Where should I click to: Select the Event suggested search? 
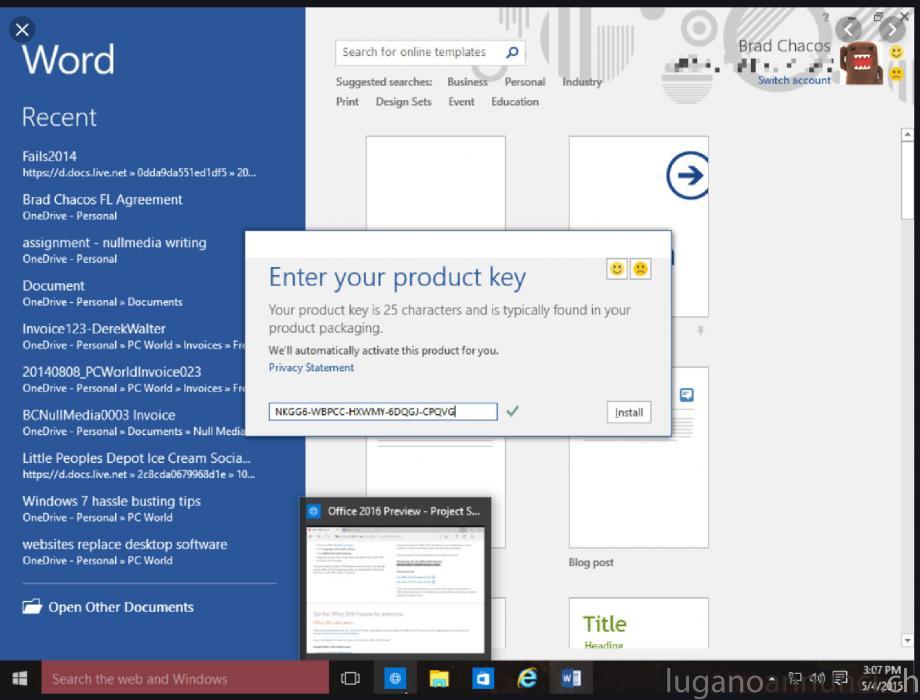[461, 102]
